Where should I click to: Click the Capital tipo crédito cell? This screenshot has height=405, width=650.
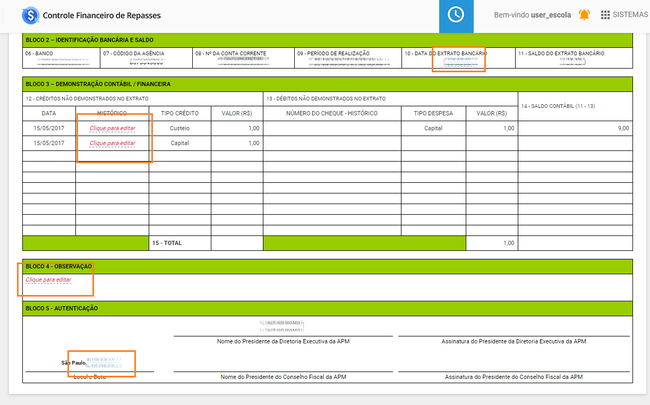click(x=180, y=143)
